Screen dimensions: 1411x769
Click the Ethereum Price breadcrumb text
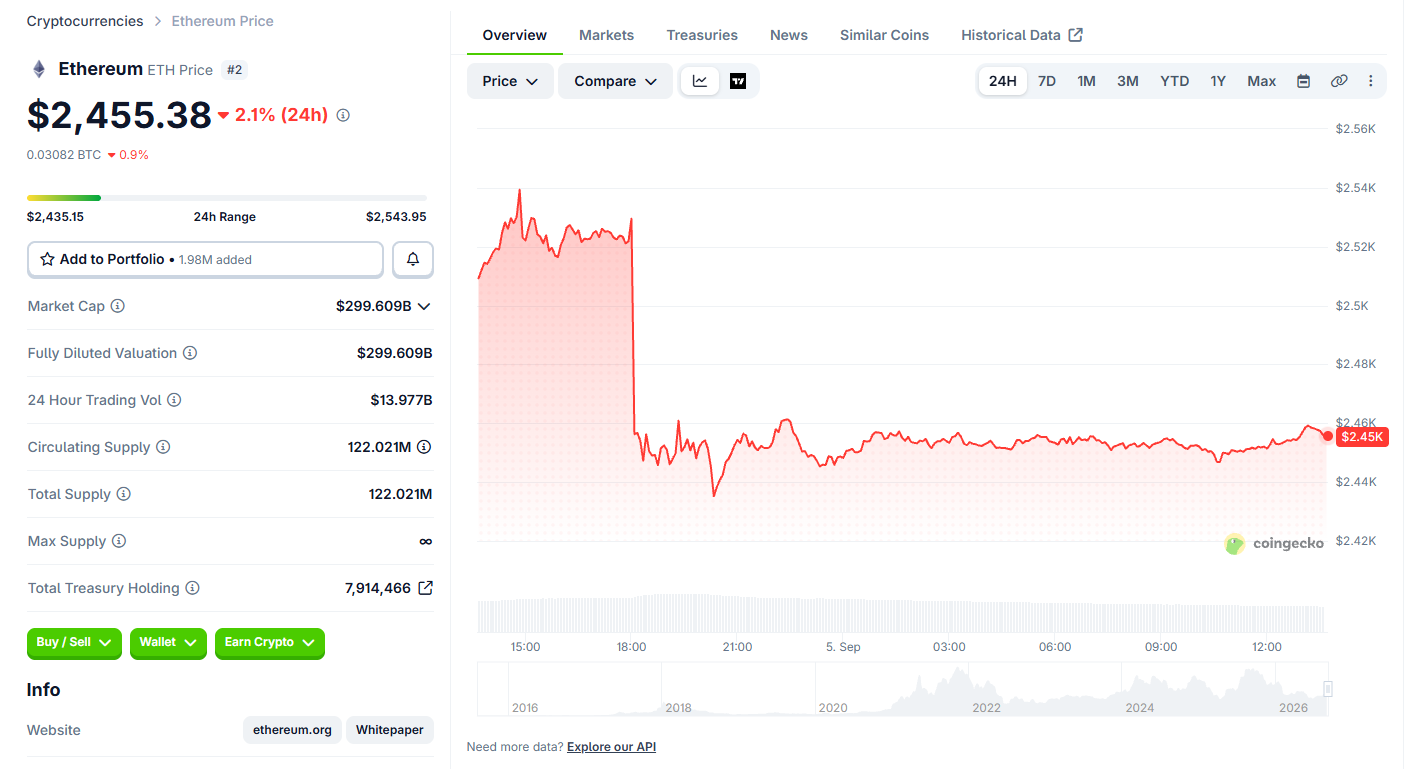(222, 21)
